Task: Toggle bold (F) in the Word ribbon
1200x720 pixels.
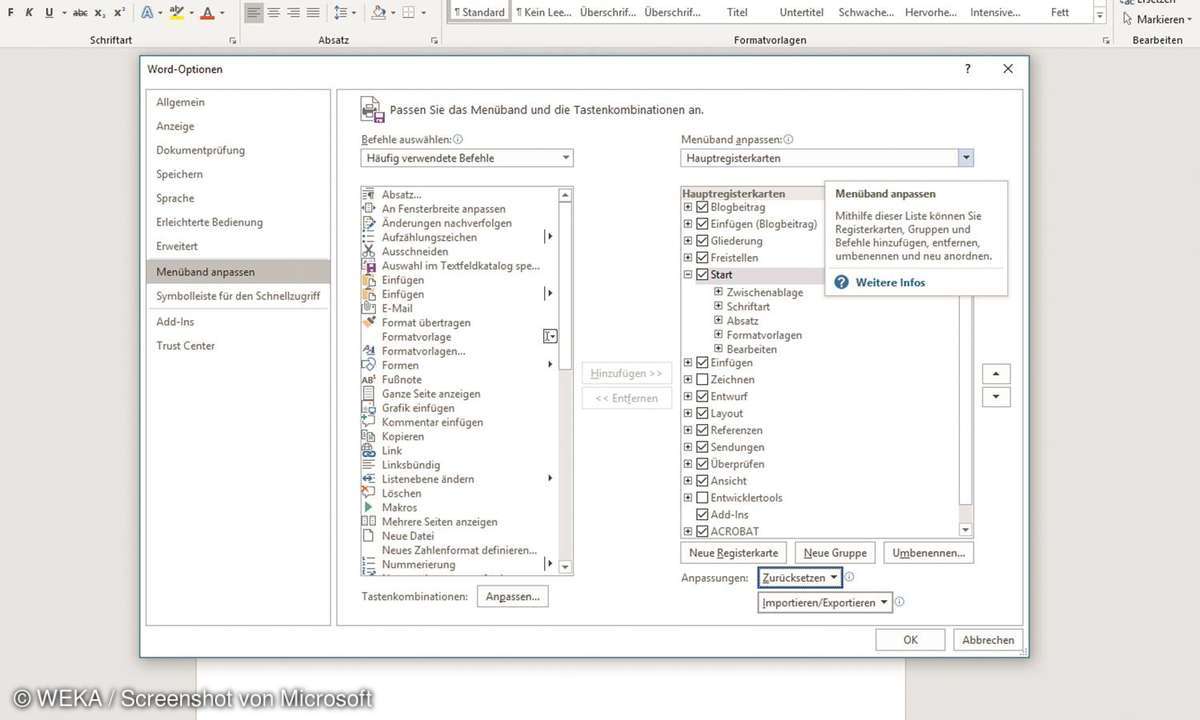Action: click(x=11, y=13)
